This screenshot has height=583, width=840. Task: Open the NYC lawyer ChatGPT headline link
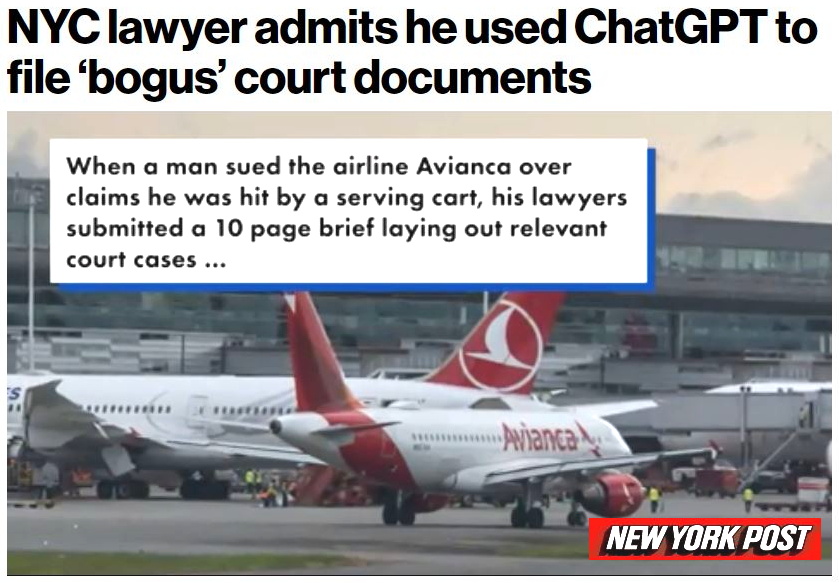point(412,51)
